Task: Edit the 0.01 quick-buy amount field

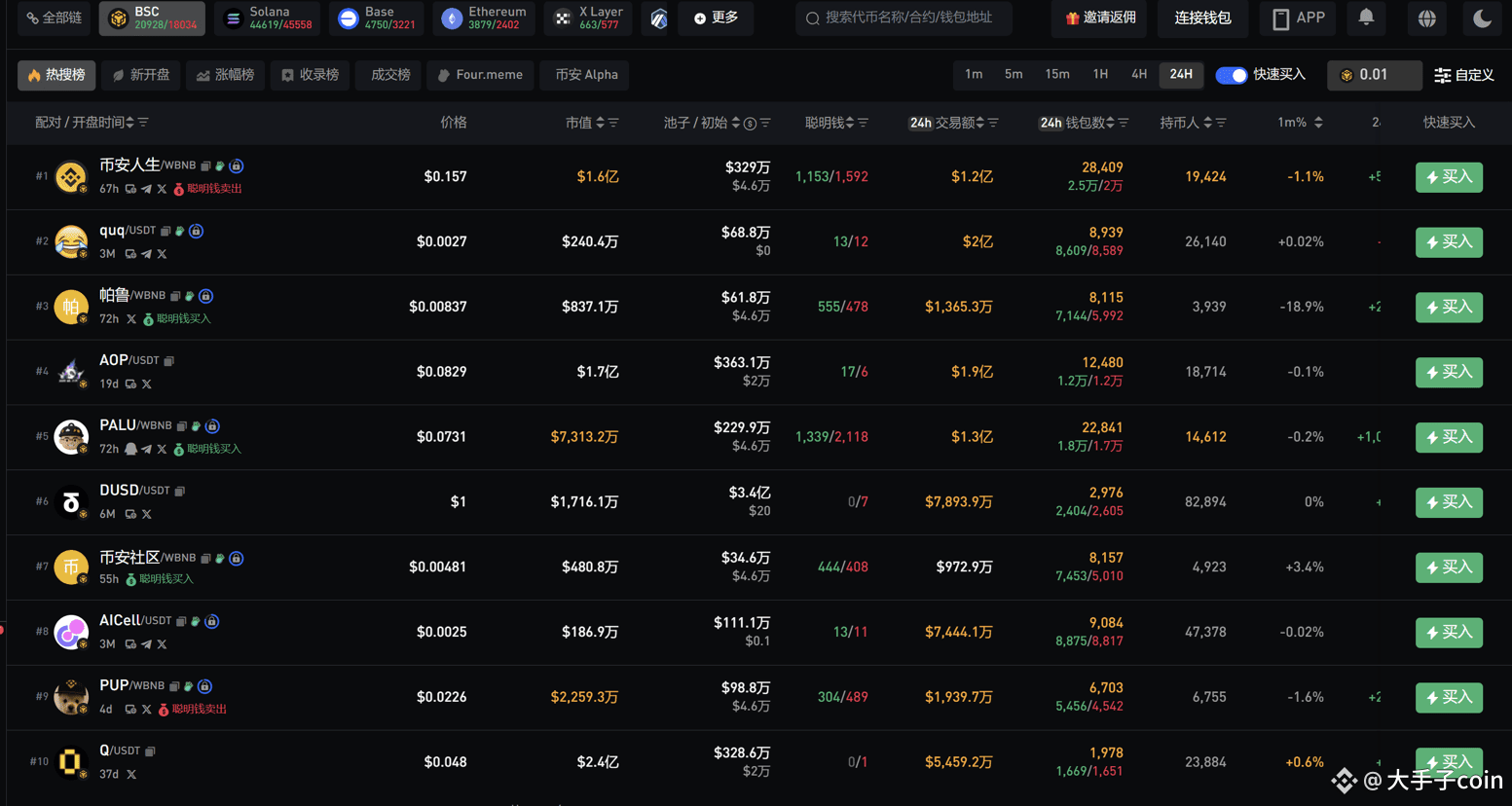Action: (1375, 75)
